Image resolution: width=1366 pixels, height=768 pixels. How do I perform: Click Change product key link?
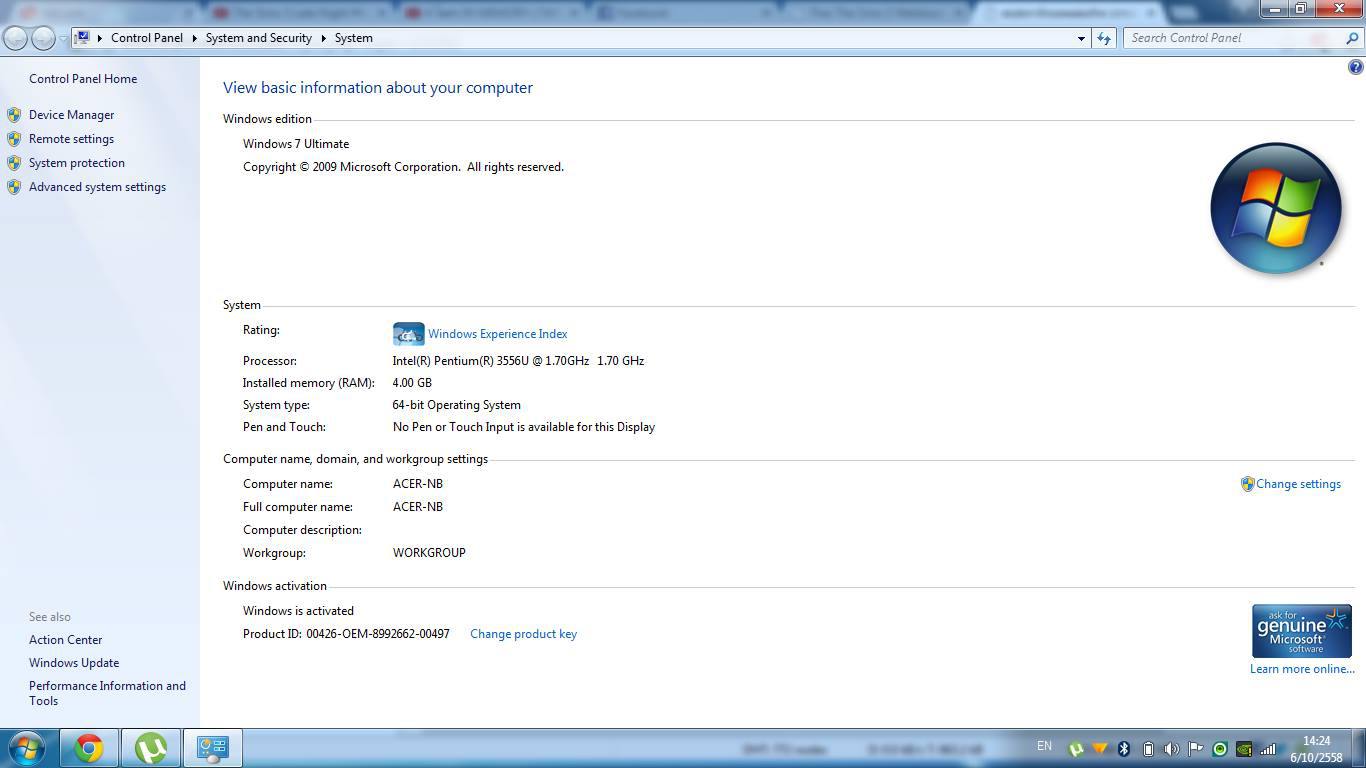point(523,634)
